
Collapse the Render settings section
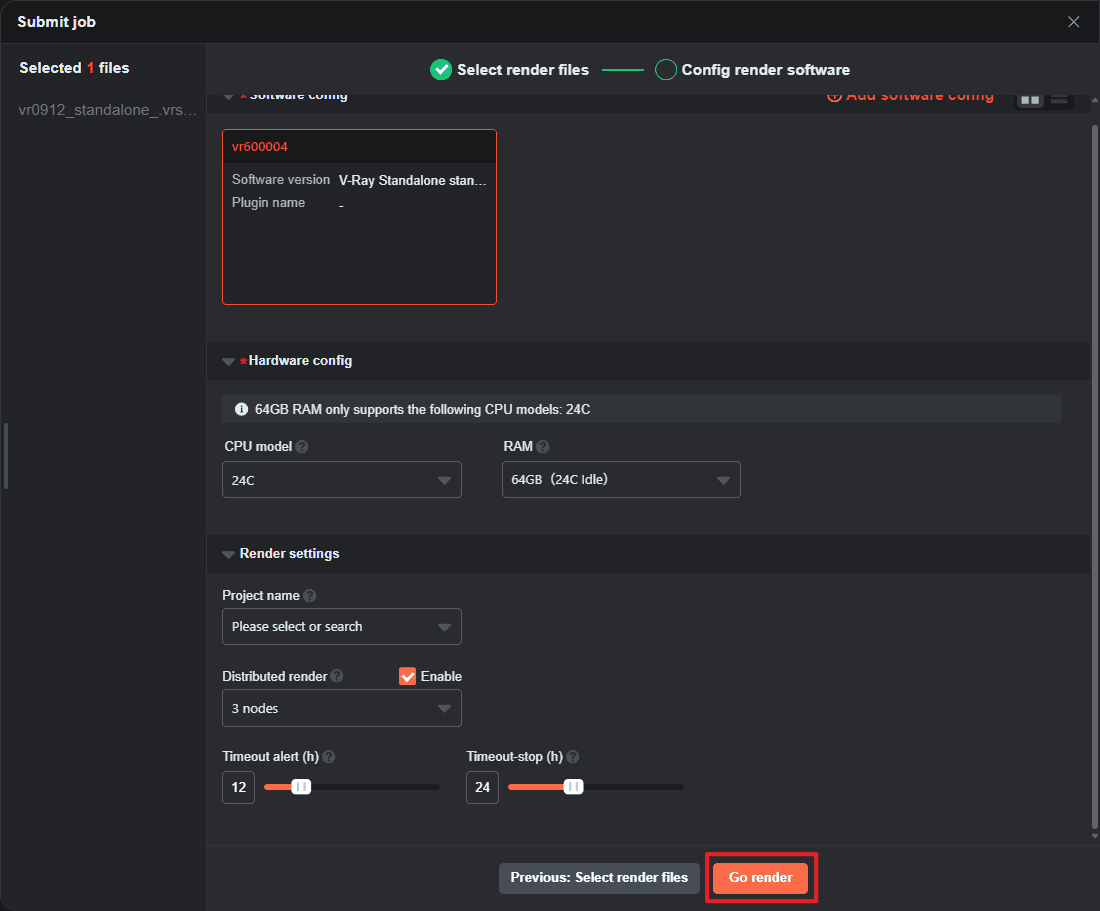(x=229, y=554)
